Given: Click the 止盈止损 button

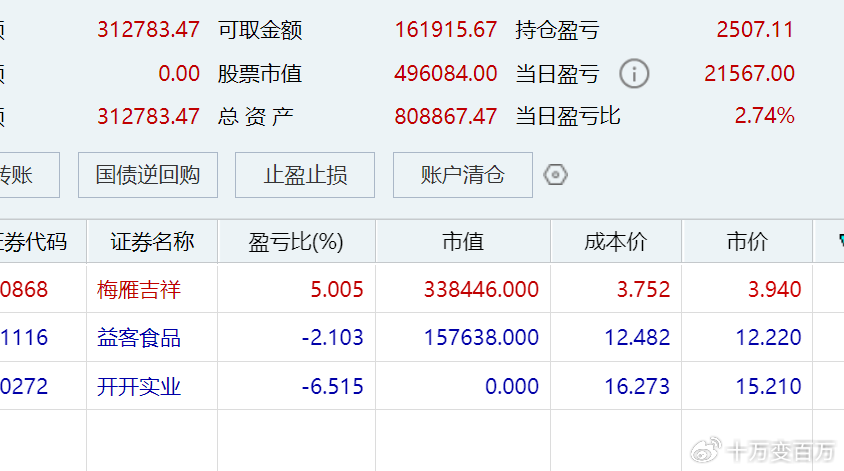Looking at the screenshot, I should pyautogui.click(x=305, y=175).
